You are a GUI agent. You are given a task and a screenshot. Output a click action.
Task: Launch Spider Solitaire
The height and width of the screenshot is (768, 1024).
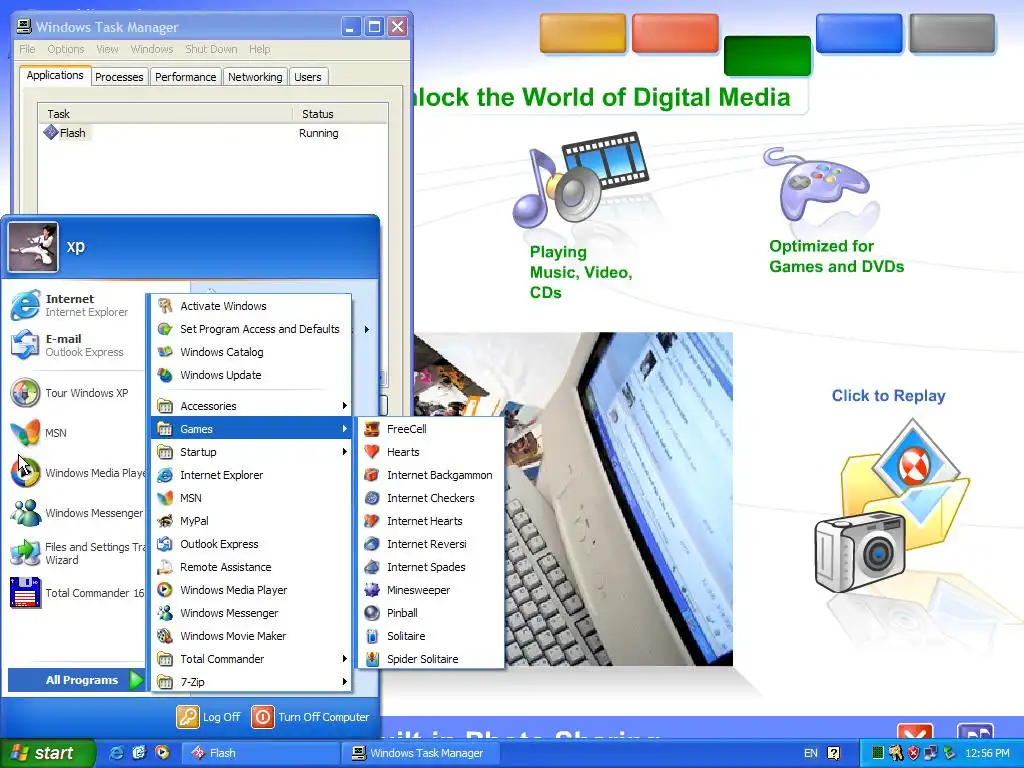[x=431, y=659]
